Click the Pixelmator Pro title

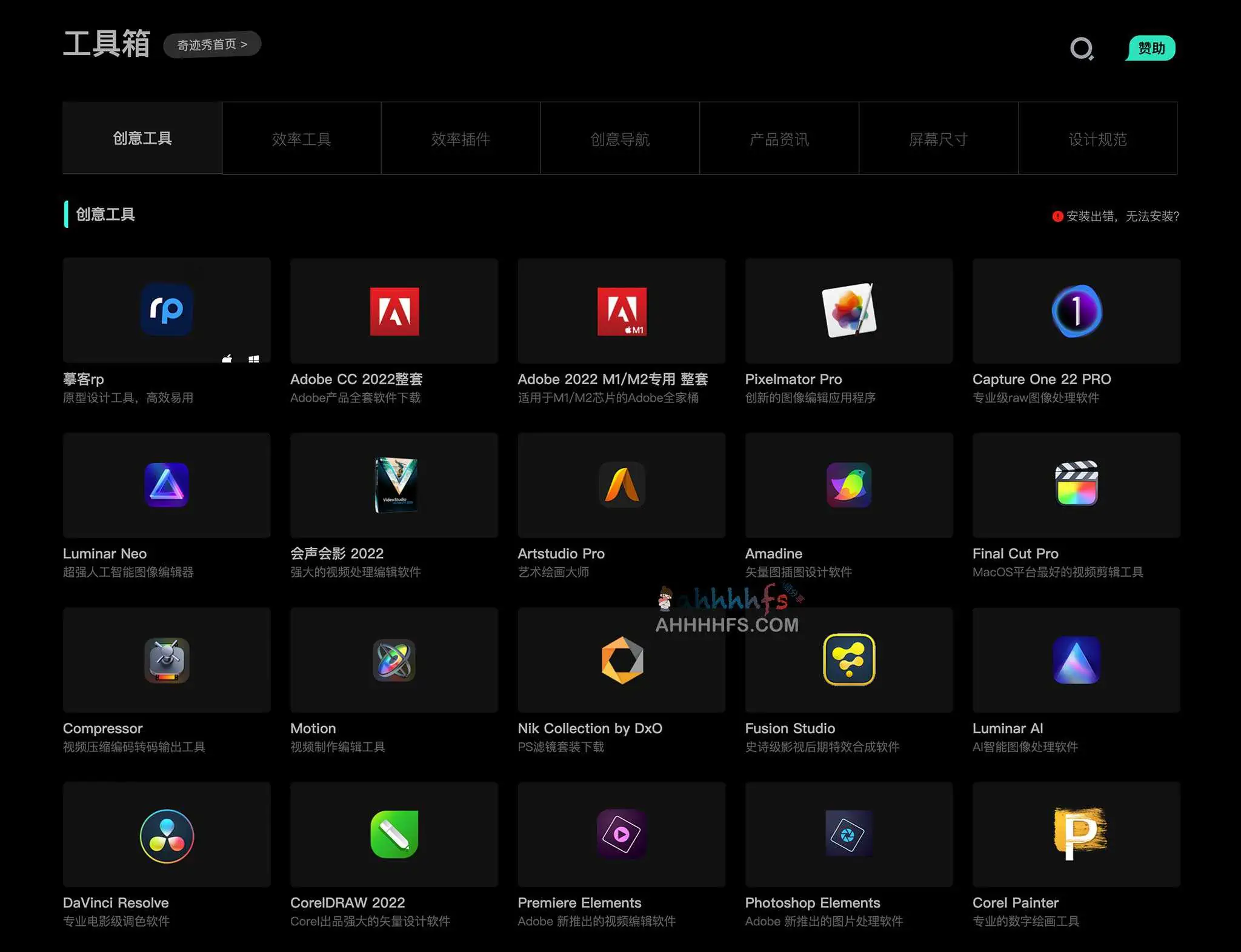[x=793, y=379]
